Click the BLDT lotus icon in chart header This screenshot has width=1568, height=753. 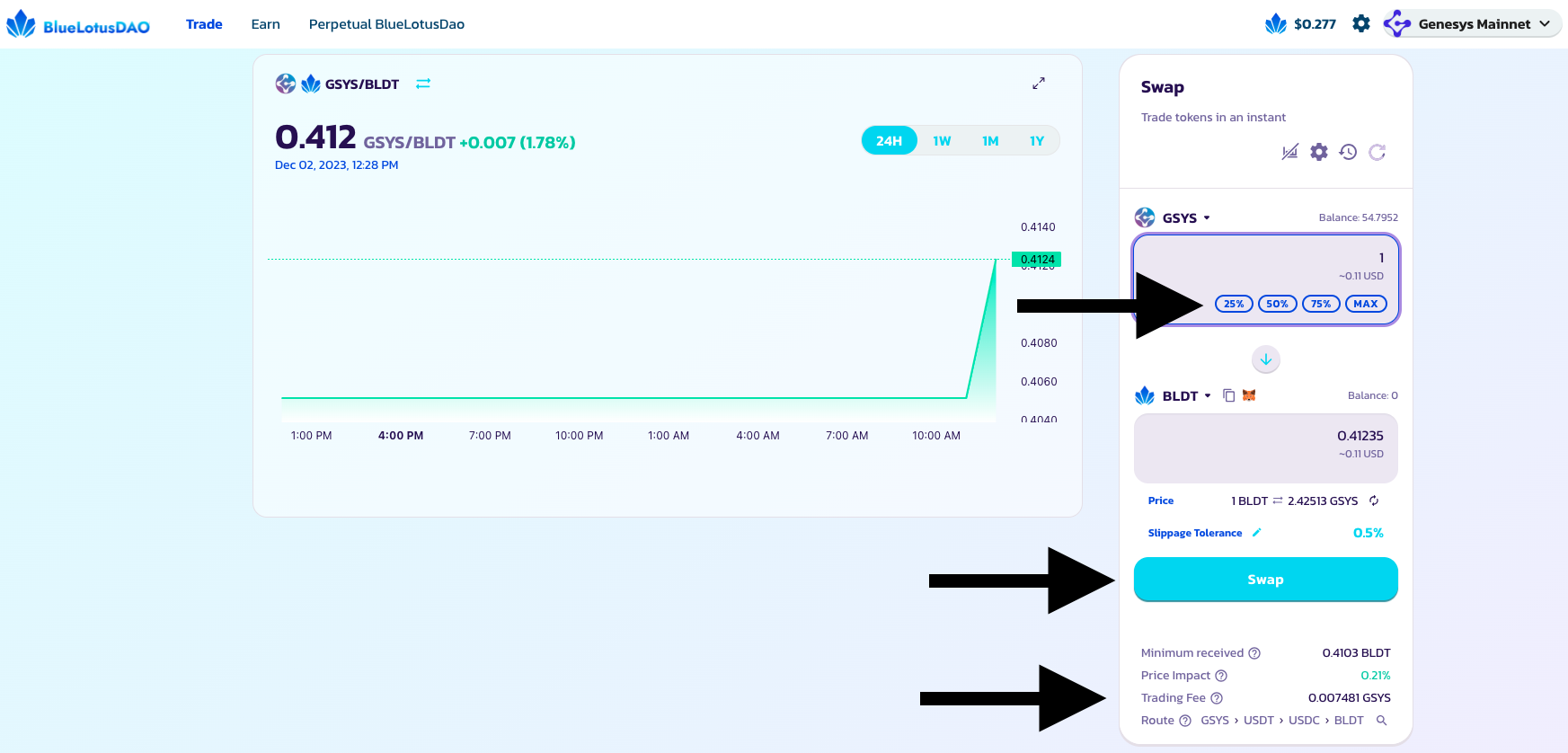311,84
